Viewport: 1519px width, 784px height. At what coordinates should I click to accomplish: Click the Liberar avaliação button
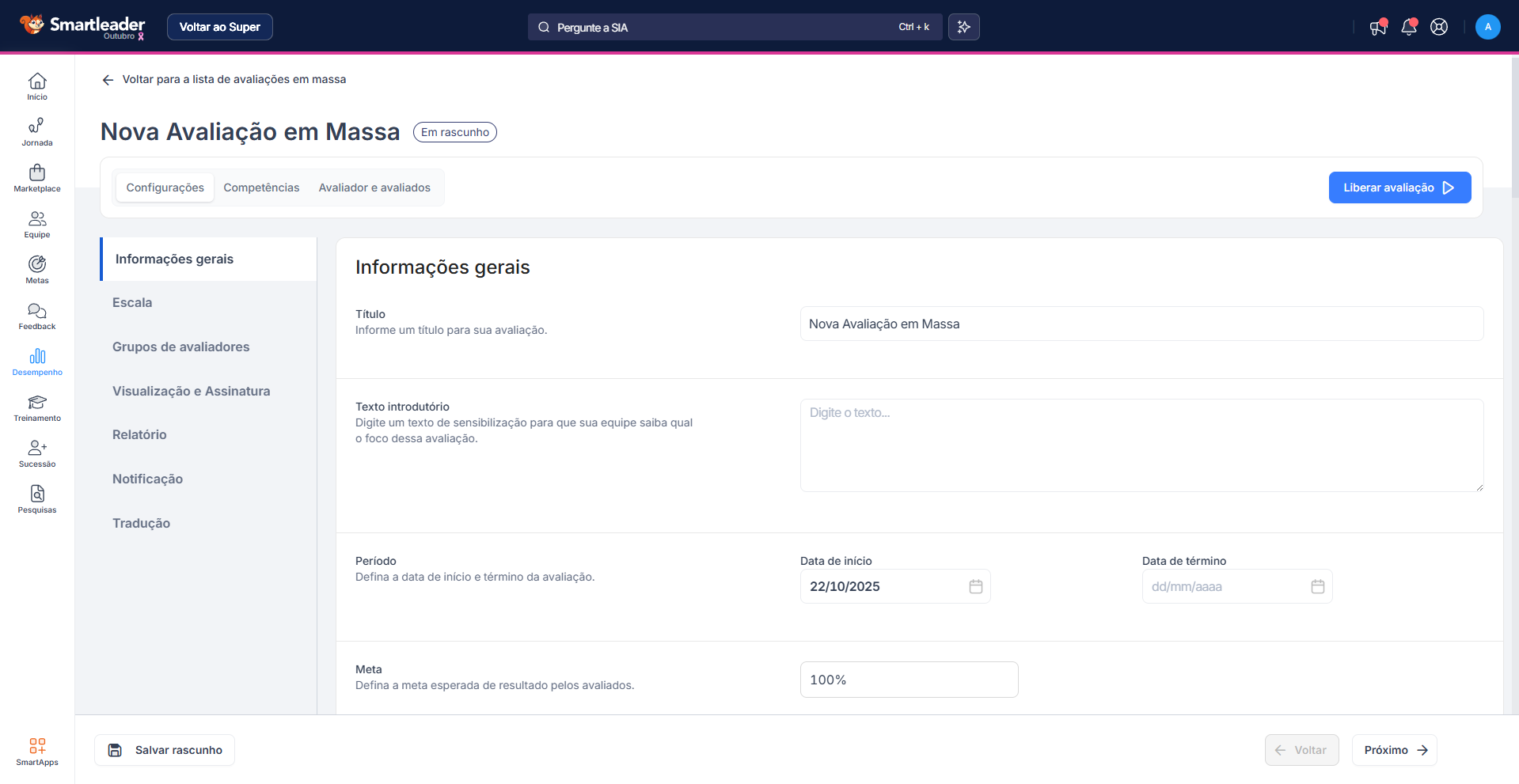pyautogui.click(x=1399, y=187)
